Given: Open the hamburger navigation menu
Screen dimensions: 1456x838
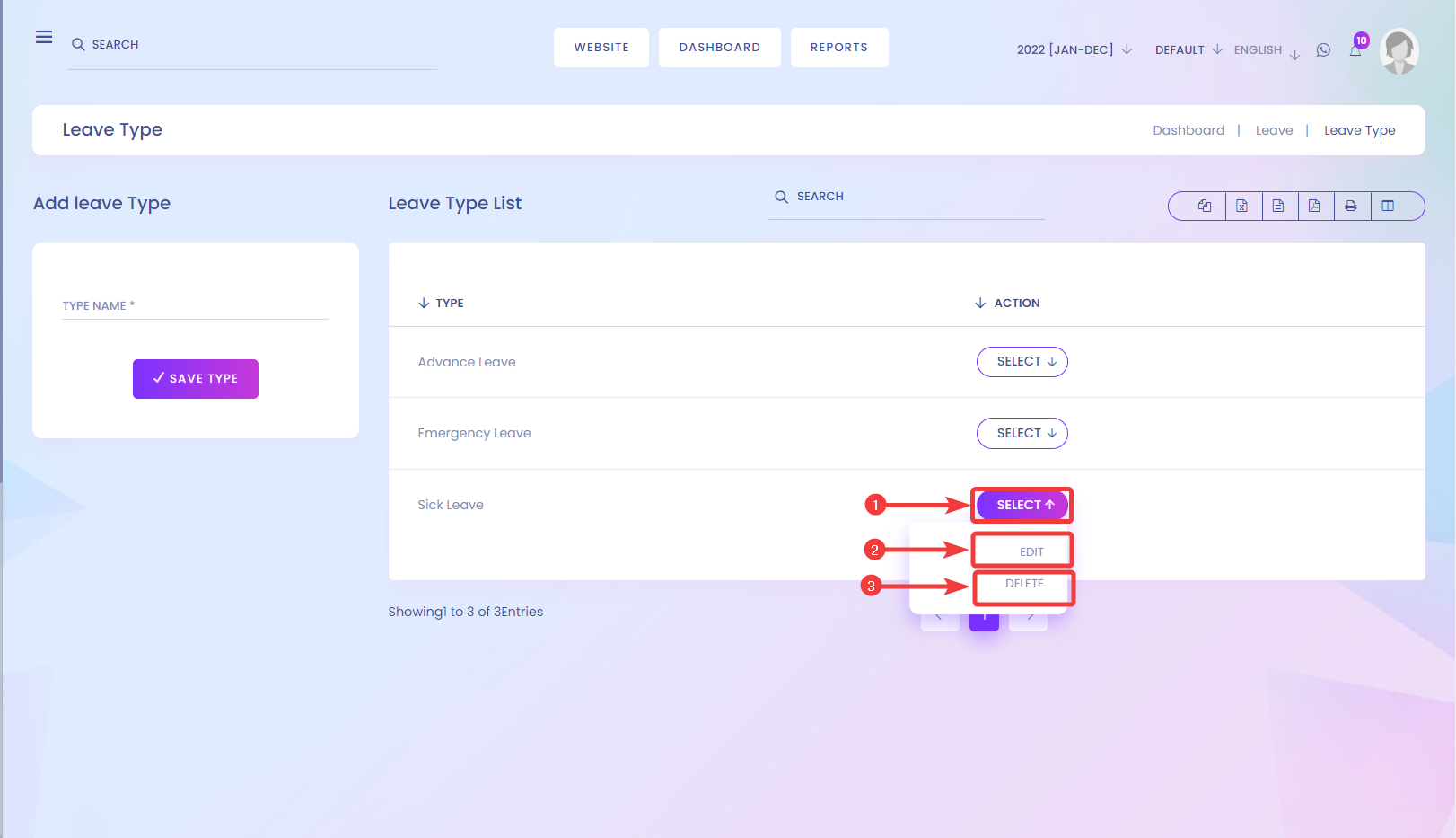Looking at the screenshot, I should tap(43, 37).
